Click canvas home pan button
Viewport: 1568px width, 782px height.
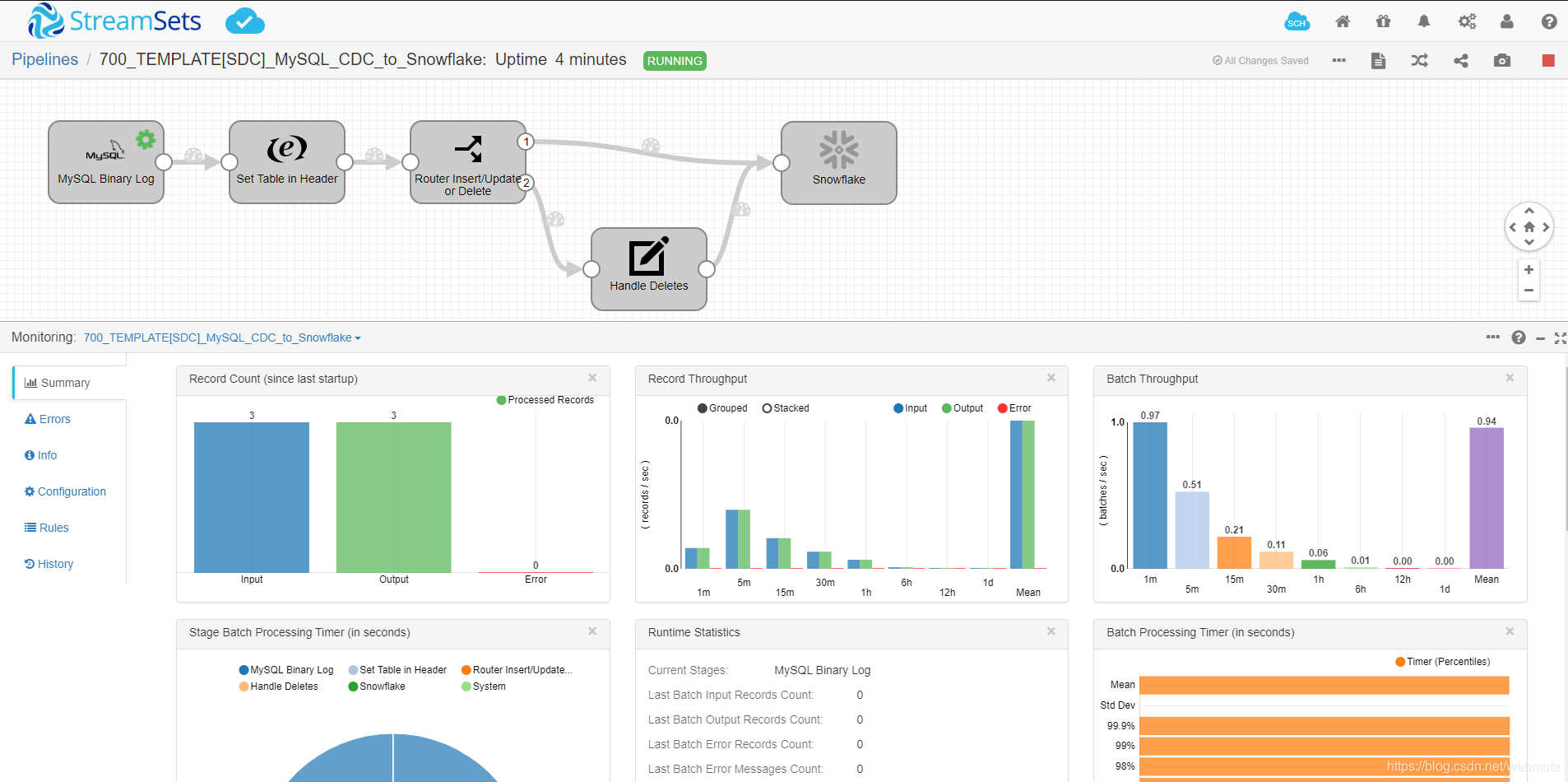(1529, 227)
